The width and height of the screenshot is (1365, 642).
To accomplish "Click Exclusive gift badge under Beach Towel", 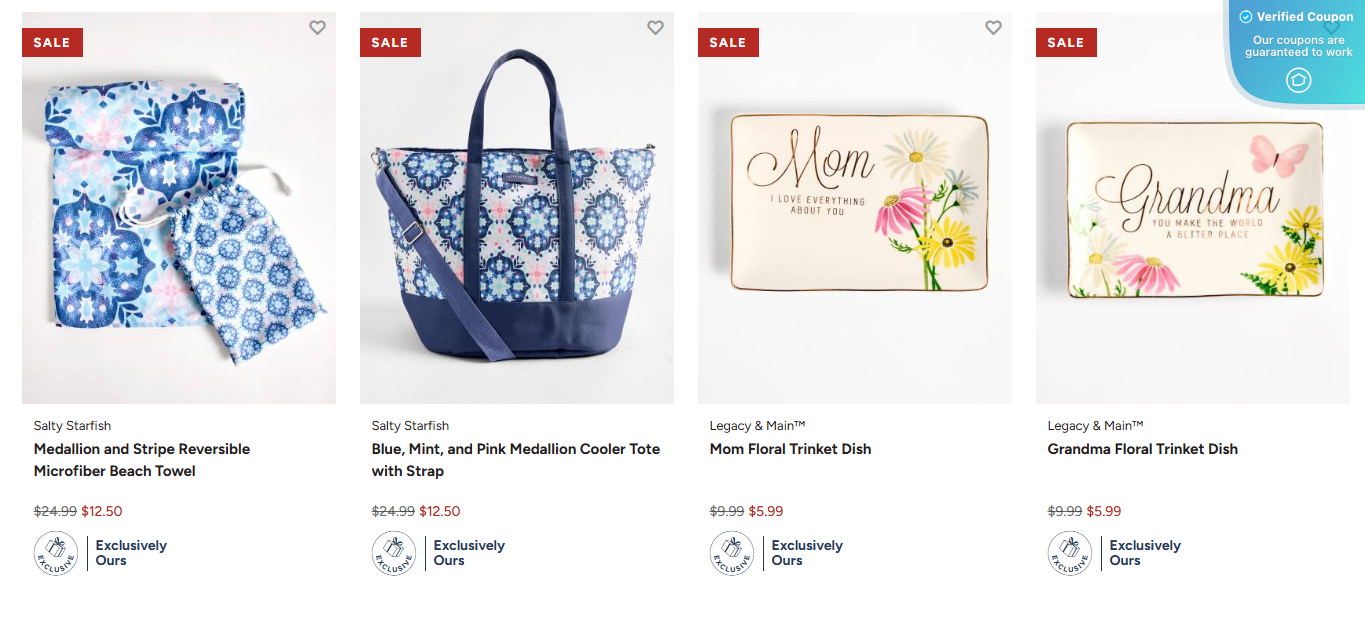I will pyautogui.click(x=56, y=553).
